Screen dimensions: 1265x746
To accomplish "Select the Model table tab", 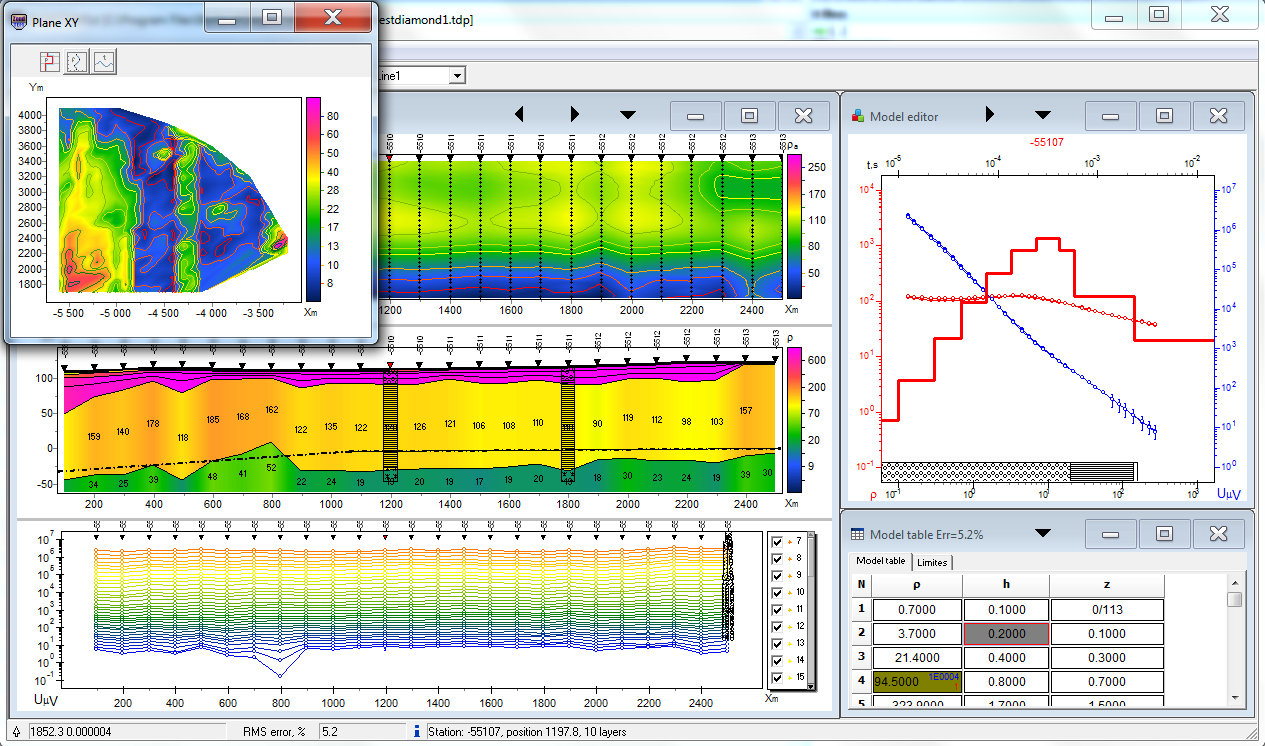I will (881, 561).
